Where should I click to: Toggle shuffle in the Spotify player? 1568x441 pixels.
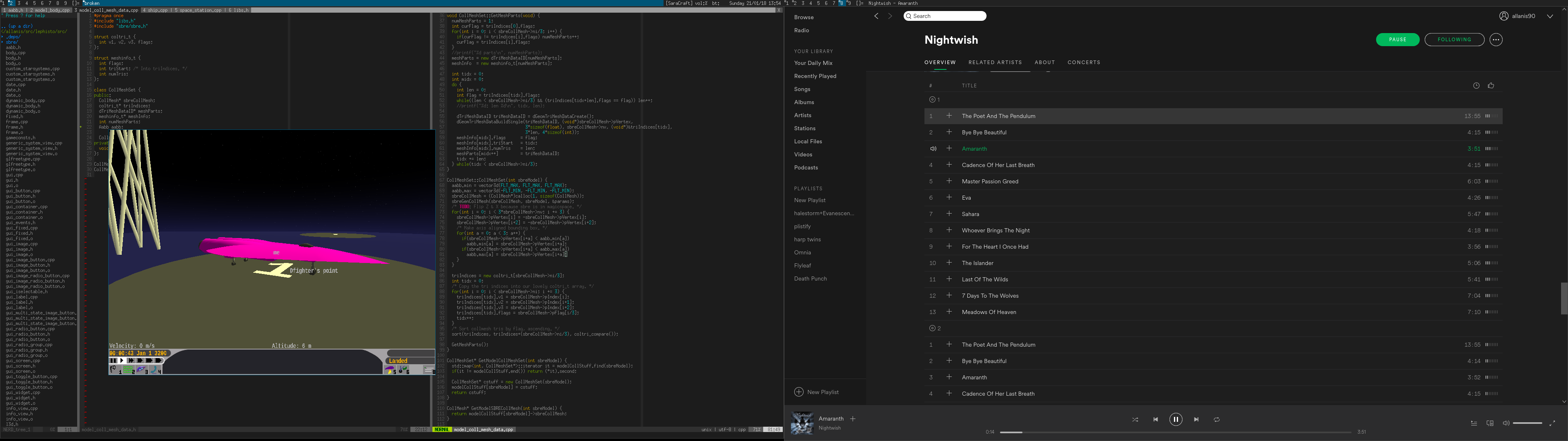[1135, 420]
